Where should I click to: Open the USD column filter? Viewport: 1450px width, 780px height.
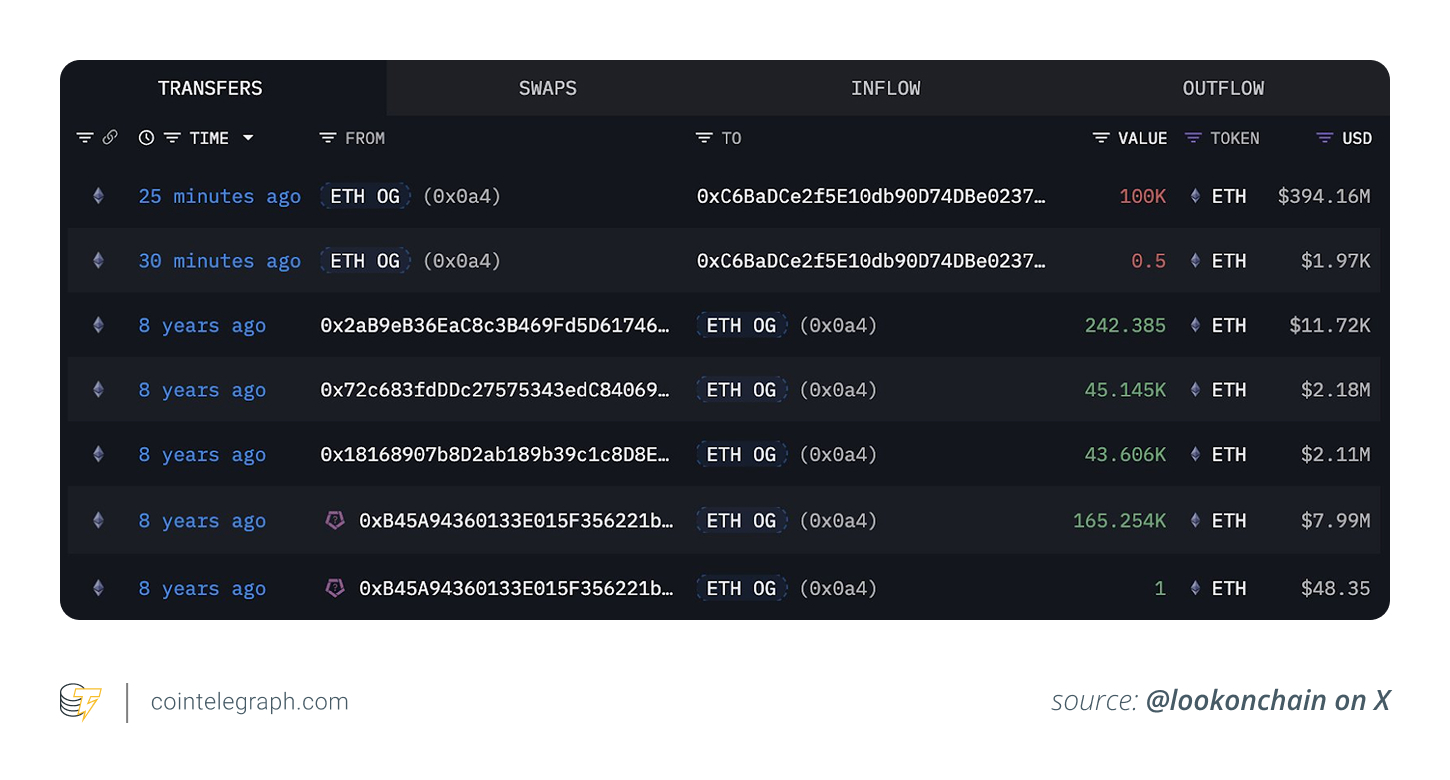pos(1325,138)
